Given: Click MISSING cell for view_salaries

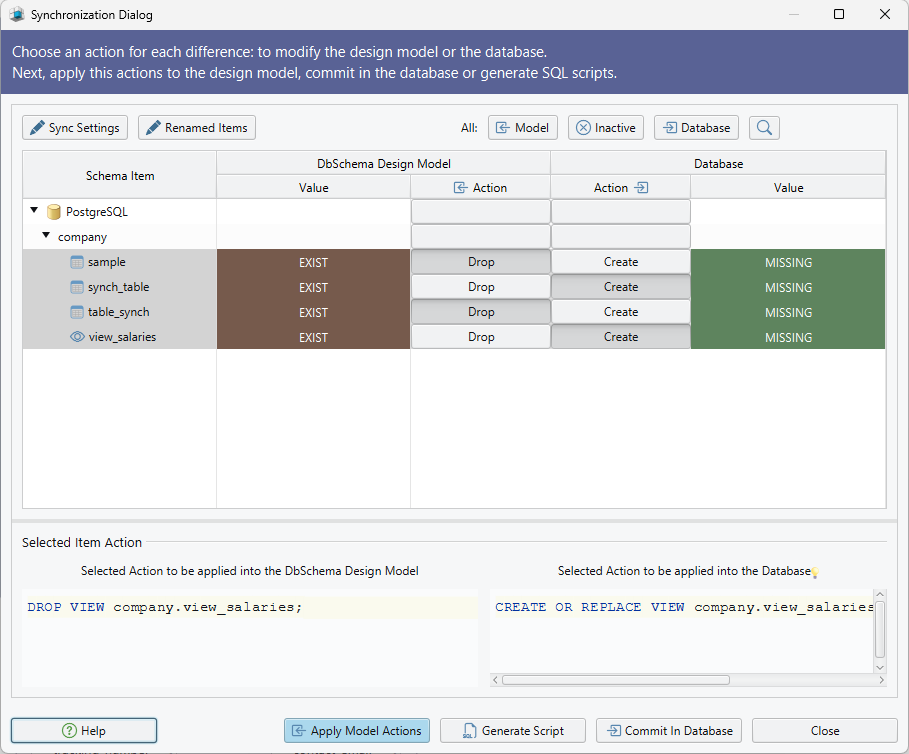Looking at the screenshot, I should tap(788, 337).
